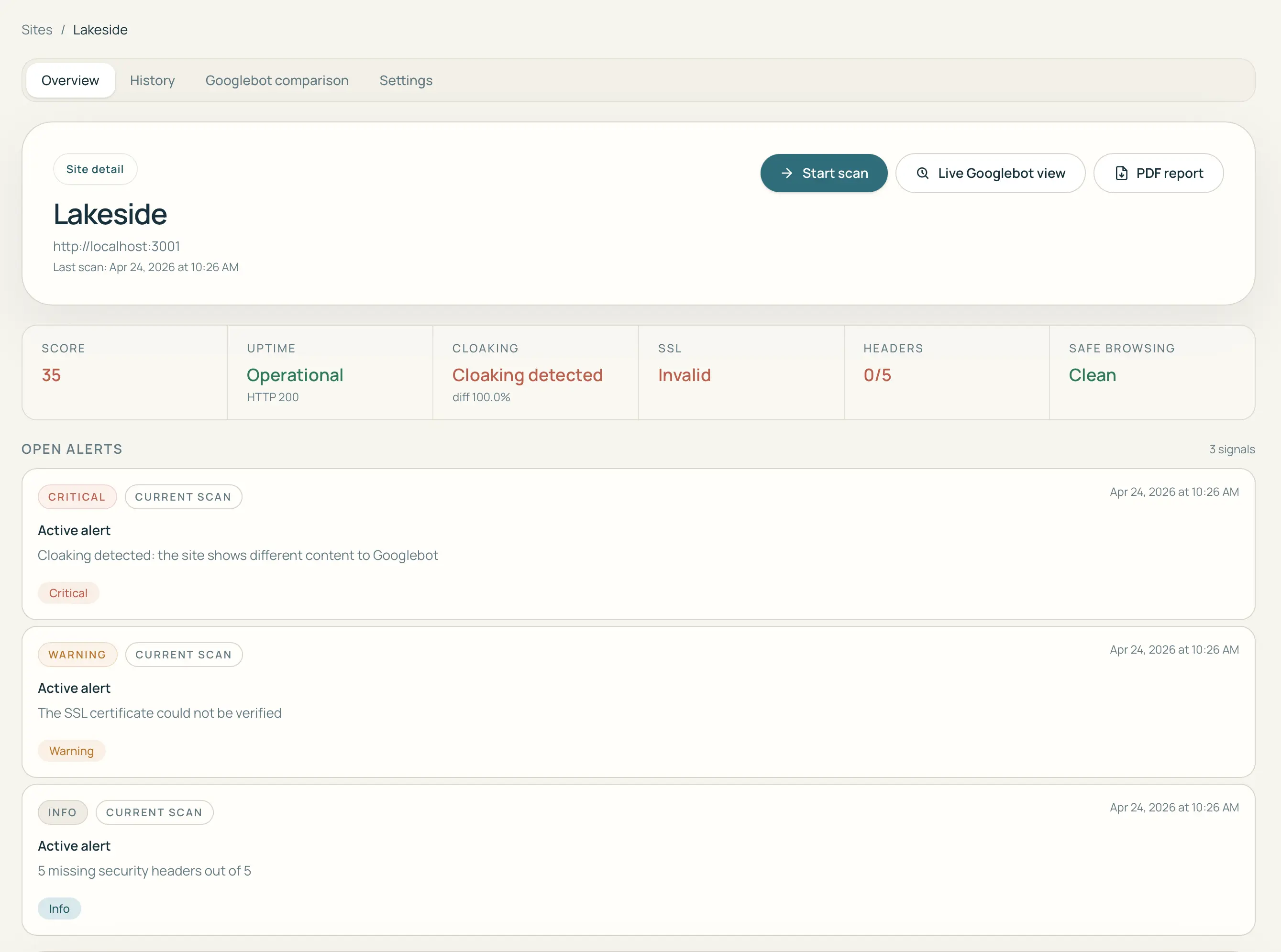This screenshot has width=1281, height=952.
Task: Click the Operational uptime status
Action: click(295, 375)
